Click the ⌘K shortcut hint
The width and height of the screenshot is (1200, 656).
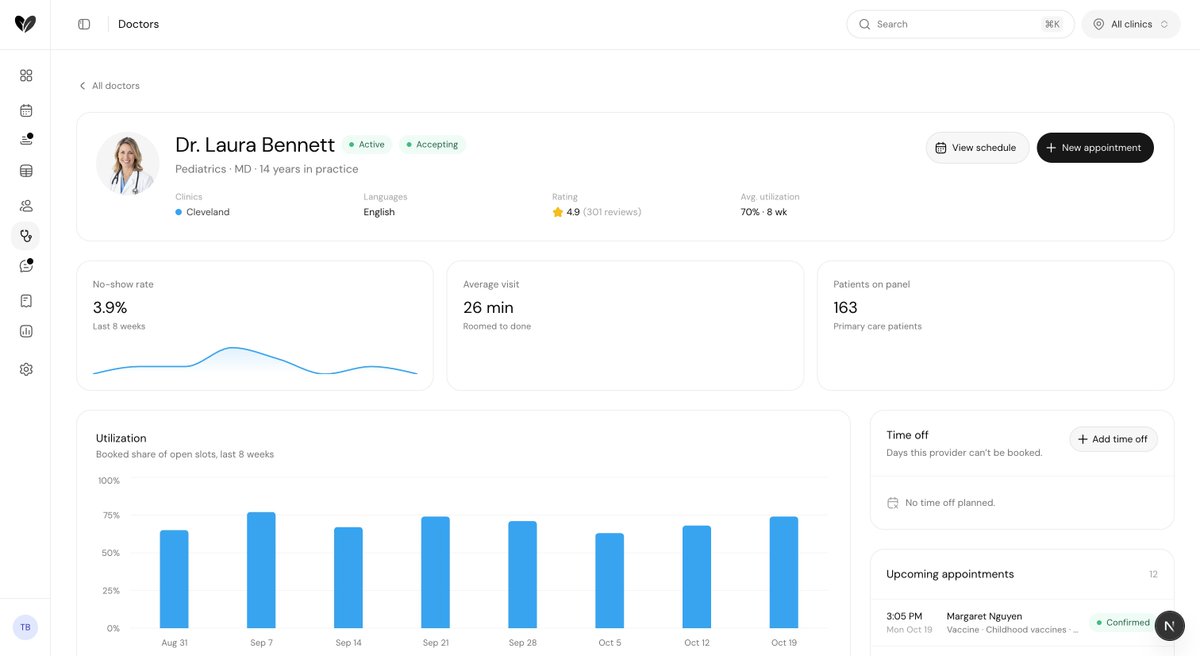[1052, 24]
